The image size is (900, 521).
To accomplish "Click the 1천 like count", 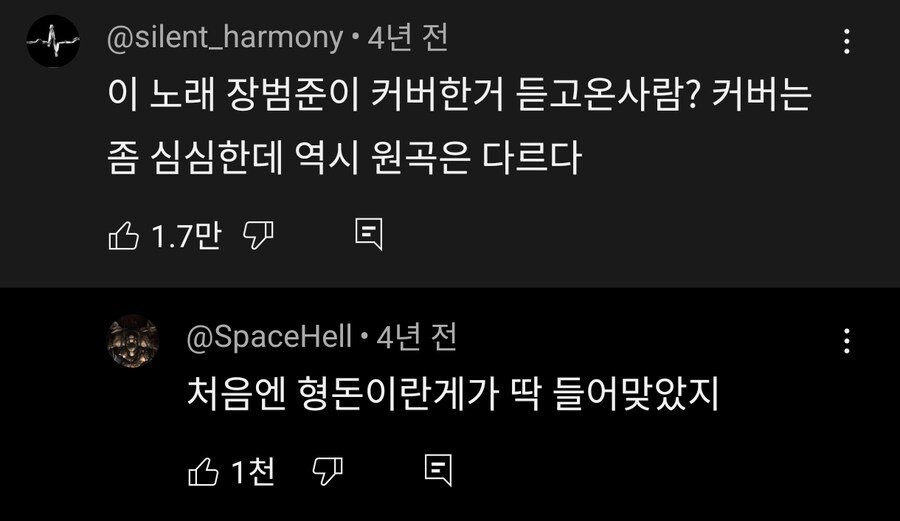I will (253, 470).
